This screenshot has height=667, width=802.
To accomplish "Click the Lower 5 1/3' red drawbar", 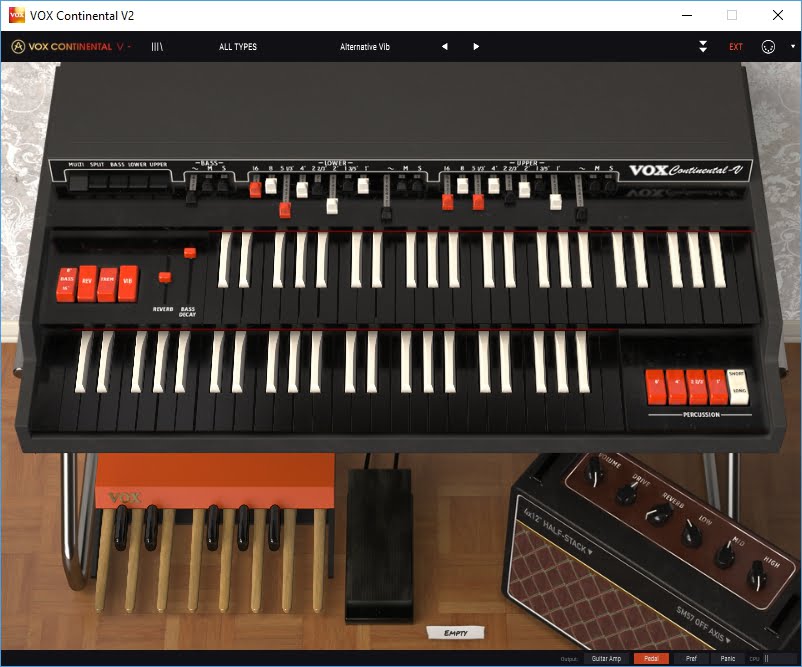I will click(x=285, y=210).
